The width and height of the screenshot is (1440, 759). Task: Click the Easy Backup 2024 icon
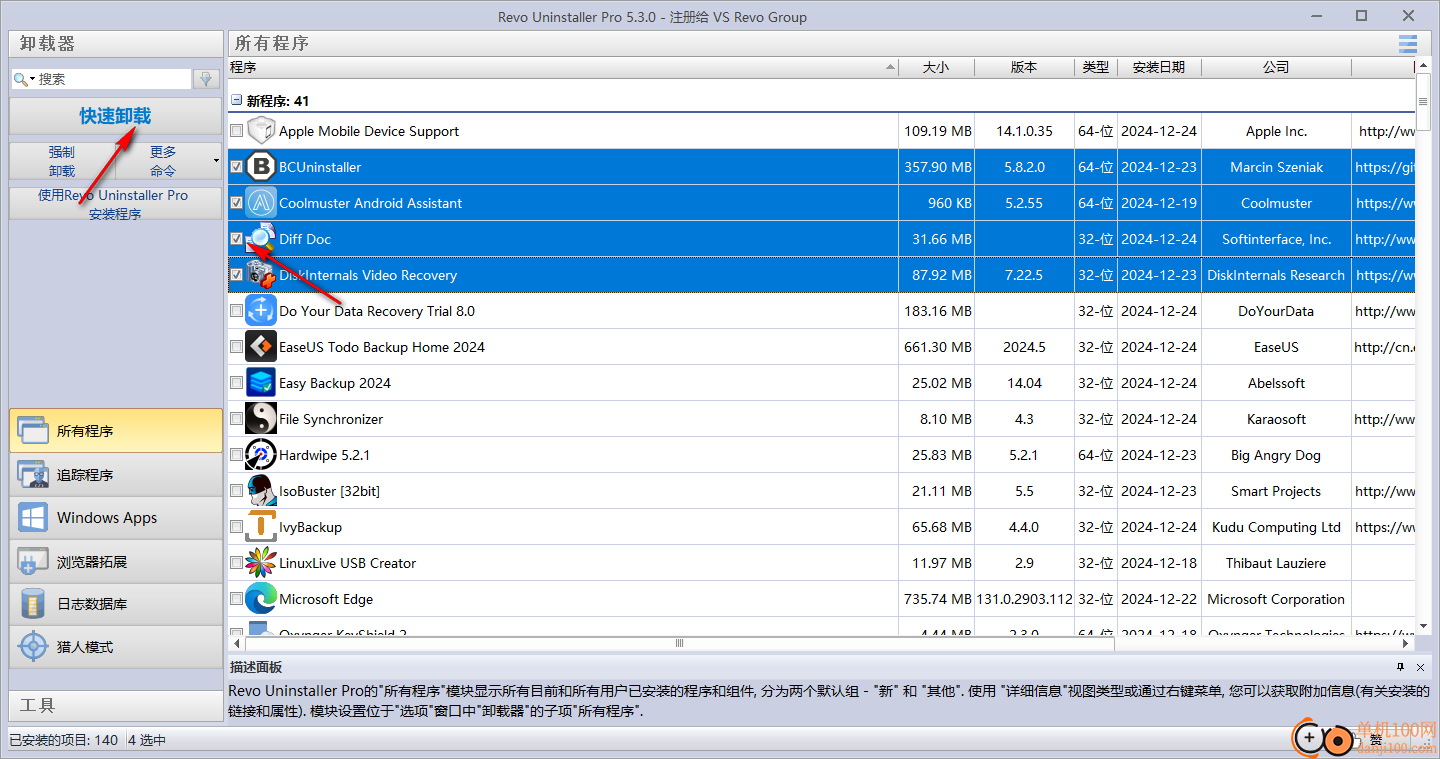261,383
